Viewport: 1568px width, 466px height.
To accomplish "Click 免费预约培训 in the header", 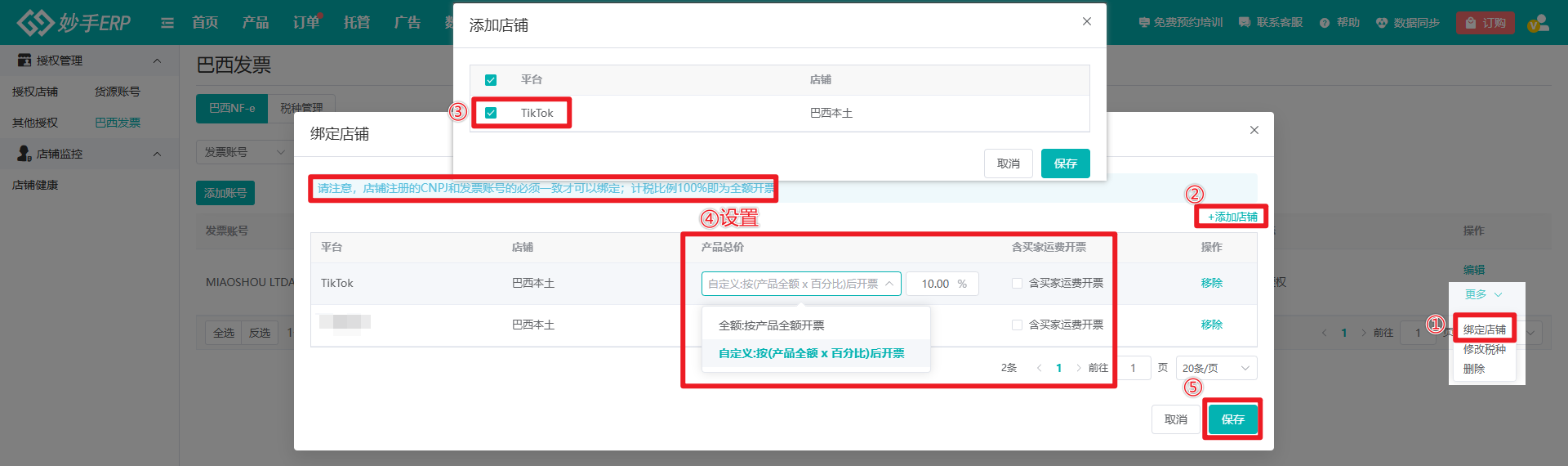I will tap(1181, 23).
